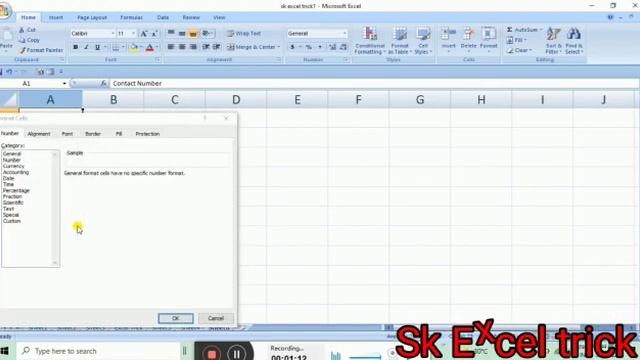Open the Page Layout ribbon tab

point(92,18)
